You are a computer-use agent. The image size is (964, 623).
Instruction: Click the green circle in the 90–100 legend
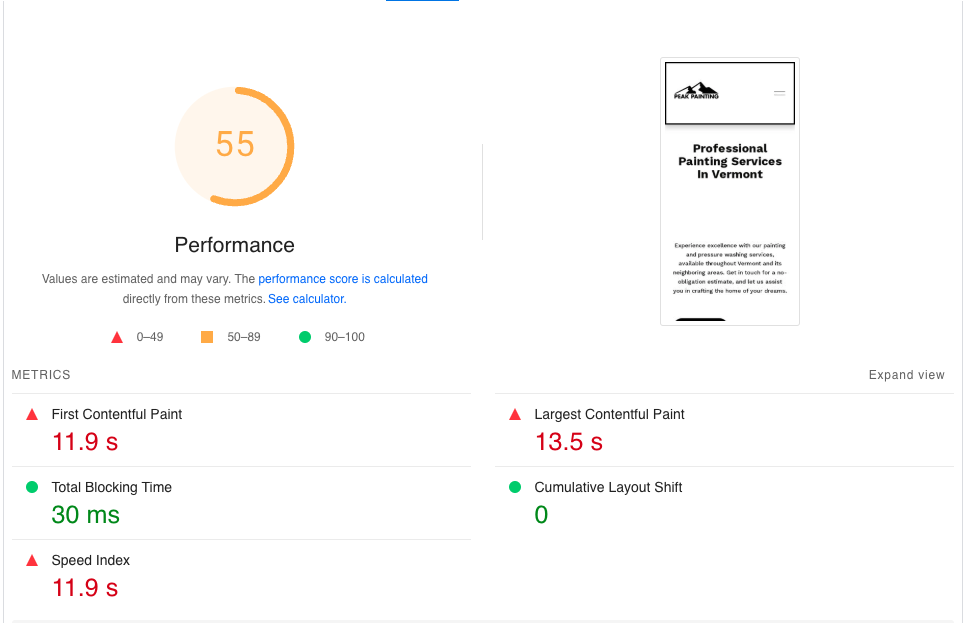pyautogui.click(x=305, y=337)
